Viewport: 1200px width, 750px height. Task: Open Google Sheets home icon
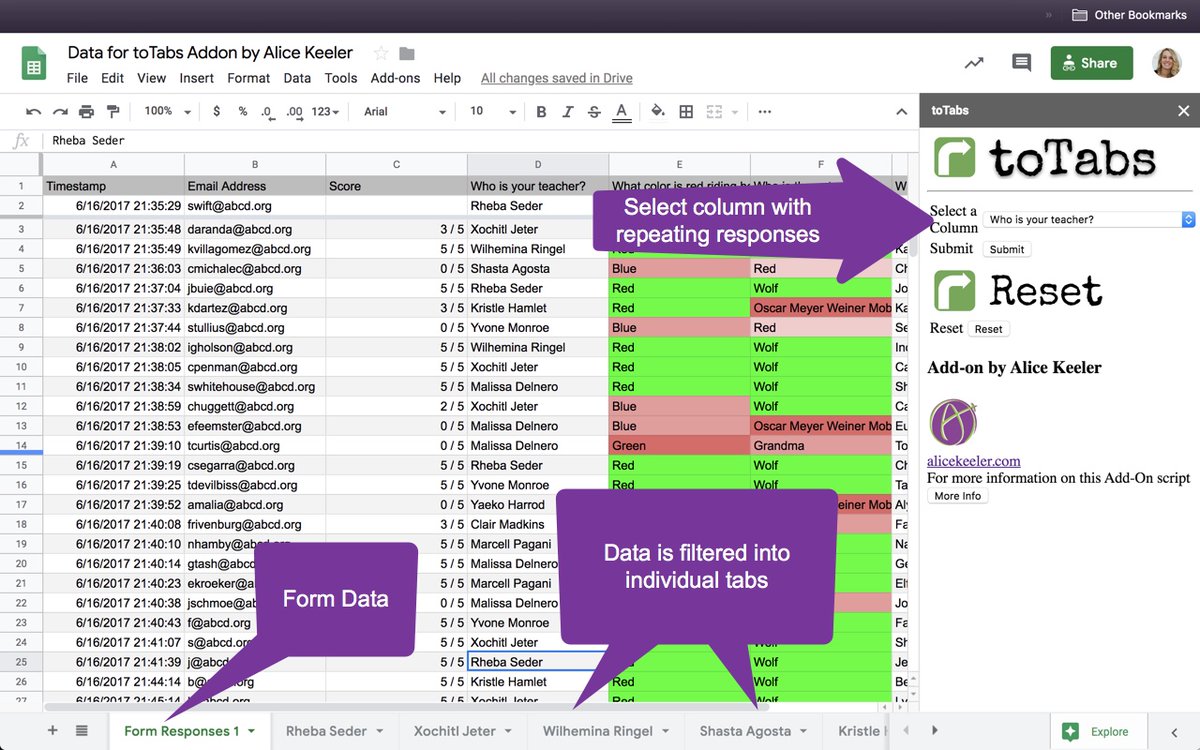pyautogui.click(x=35, y=63)
